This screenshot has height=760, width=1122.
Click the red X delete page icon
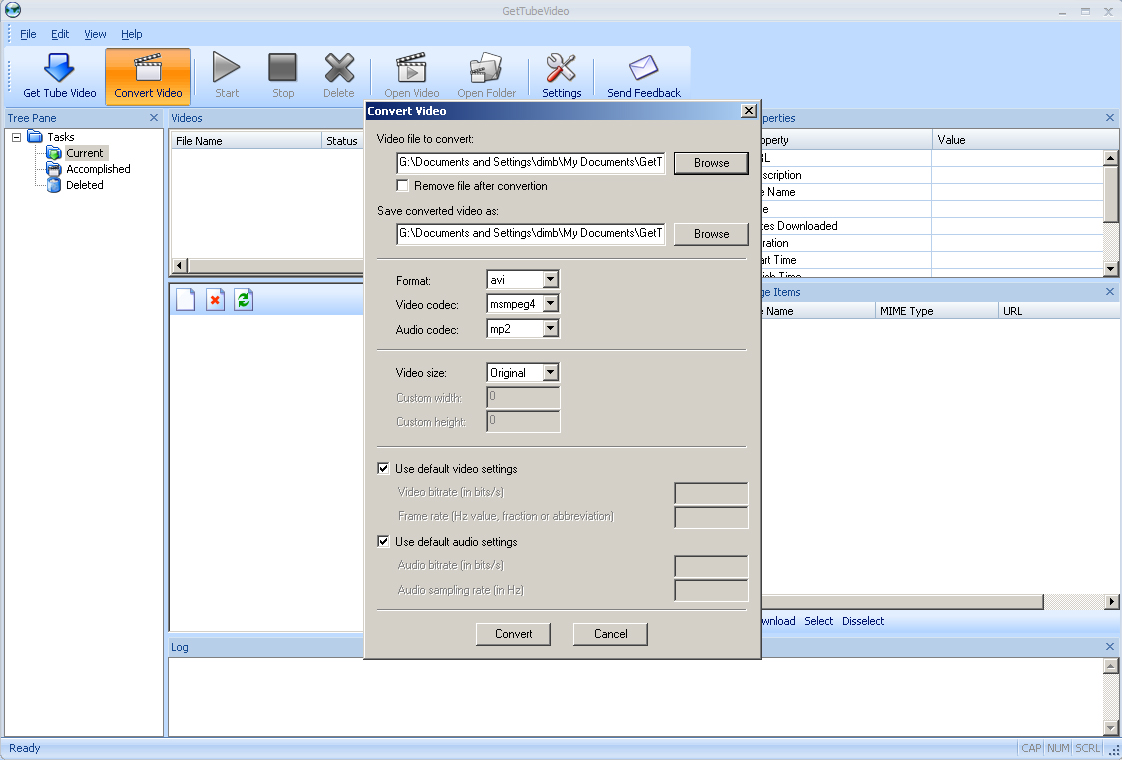pos(215,300)
